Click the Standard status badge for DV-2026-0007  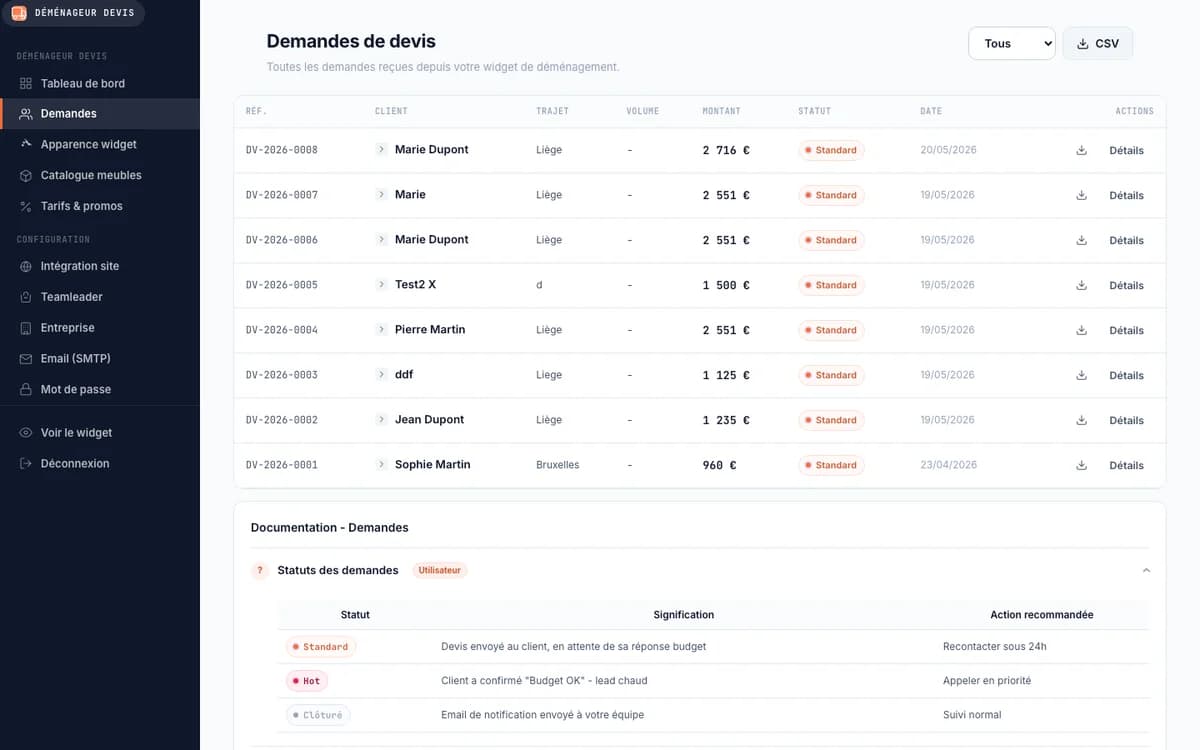(x=831, y=195)
